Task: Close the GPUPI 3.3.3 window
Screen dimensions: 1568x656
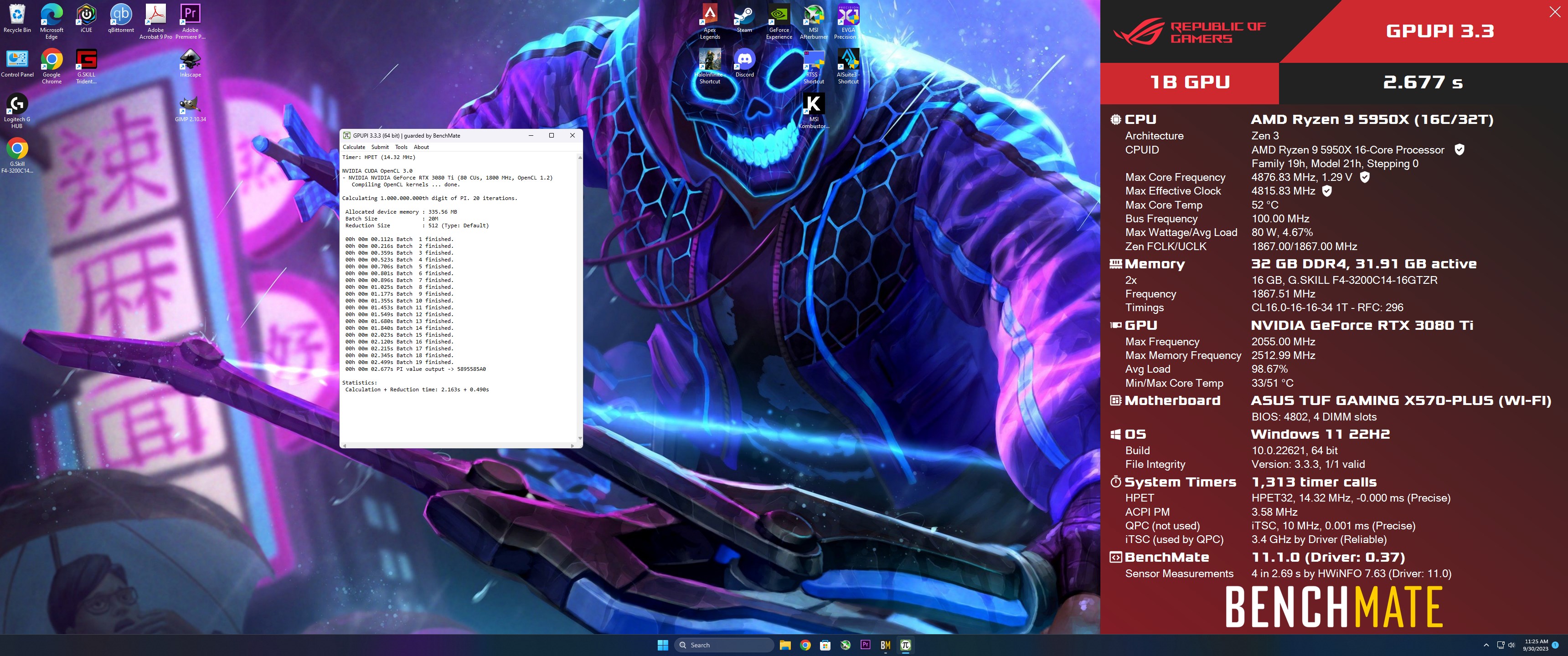Action: (x=572, y=135)
